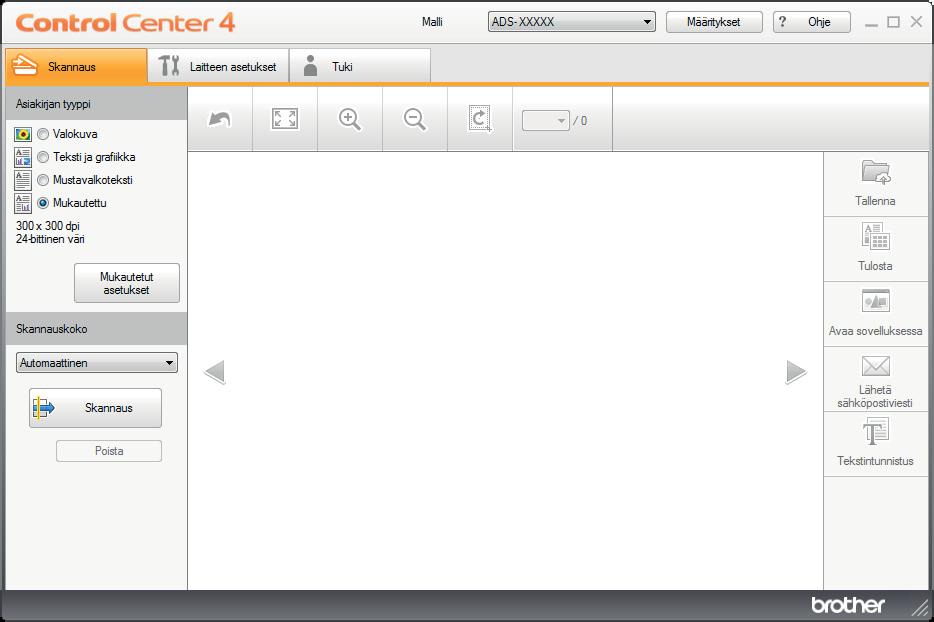Select the Teksti ja grafiikka radio button
The image size is (934, 622).
43,157
